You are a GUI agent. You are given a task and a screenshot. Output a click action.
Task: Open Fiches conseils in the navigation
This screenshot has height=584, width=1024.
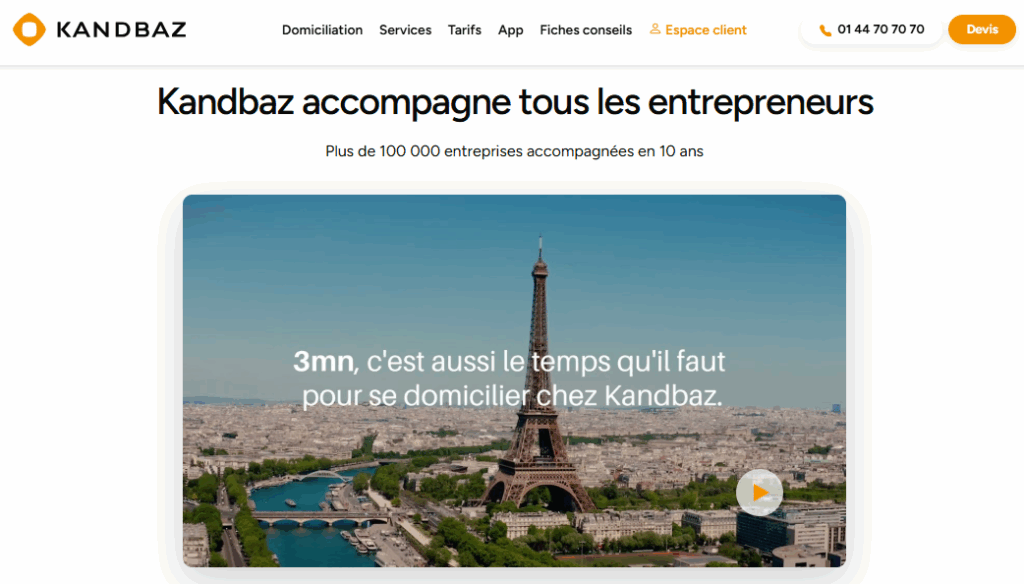[586, 30]
